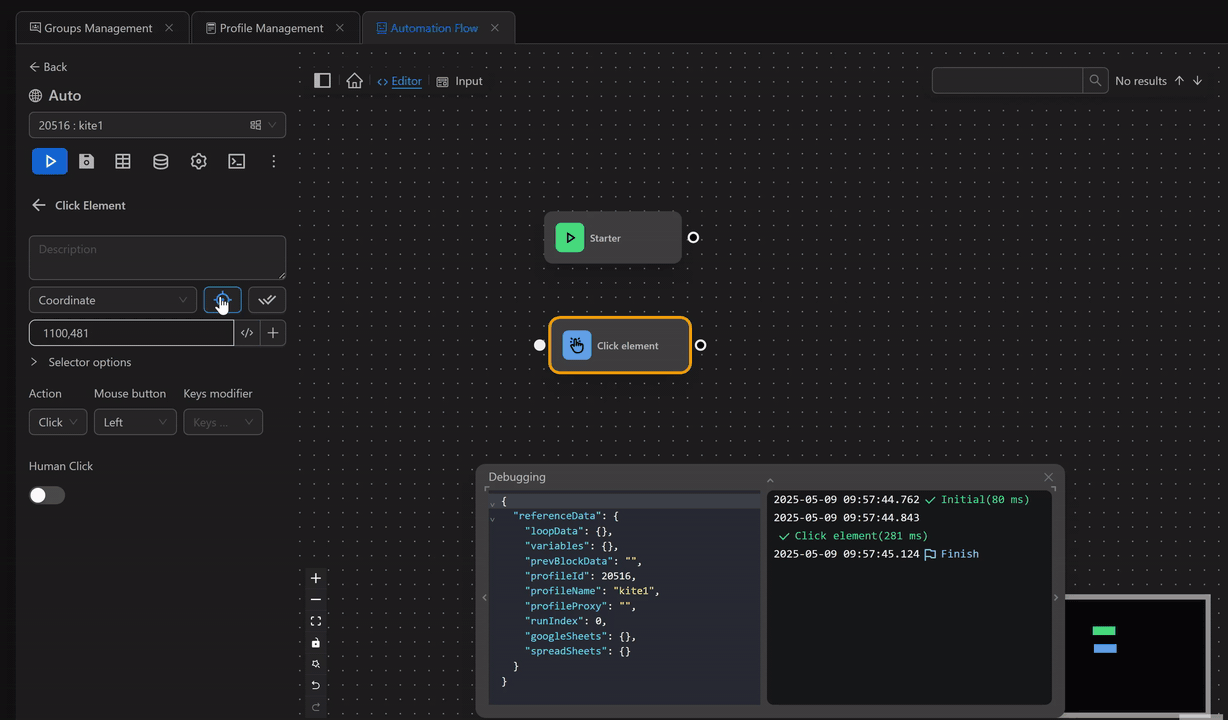Open the Coordinate selector type dropdown
The height and width of the screenshot is (720, 1228).
113,300
